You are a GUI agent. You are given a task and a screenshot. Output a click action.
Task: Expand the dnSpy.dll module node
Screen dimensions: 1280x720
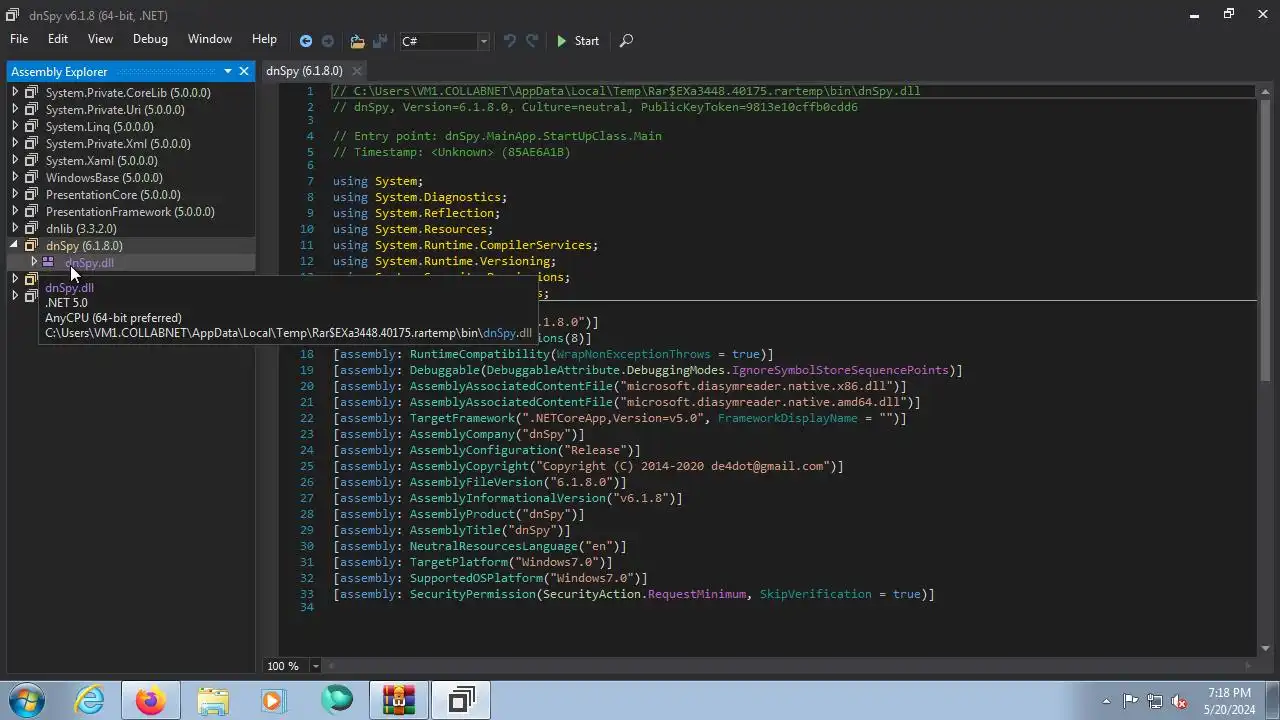(34, 262)
